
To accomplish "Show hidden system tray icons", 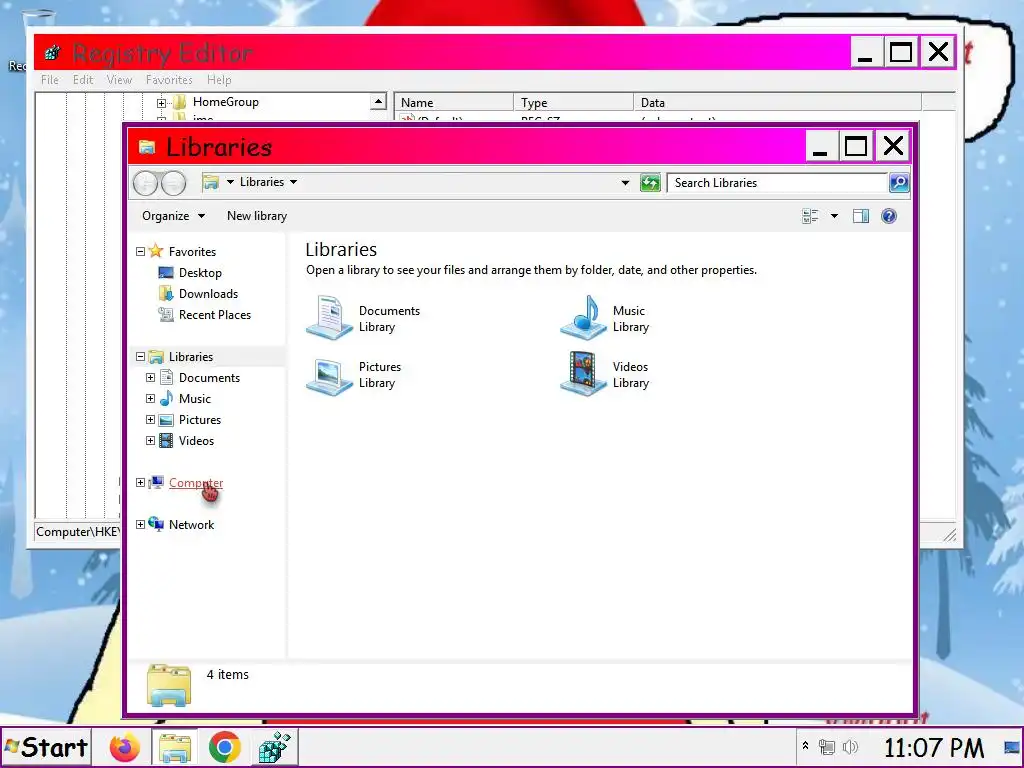I will (x=805, y=745).
